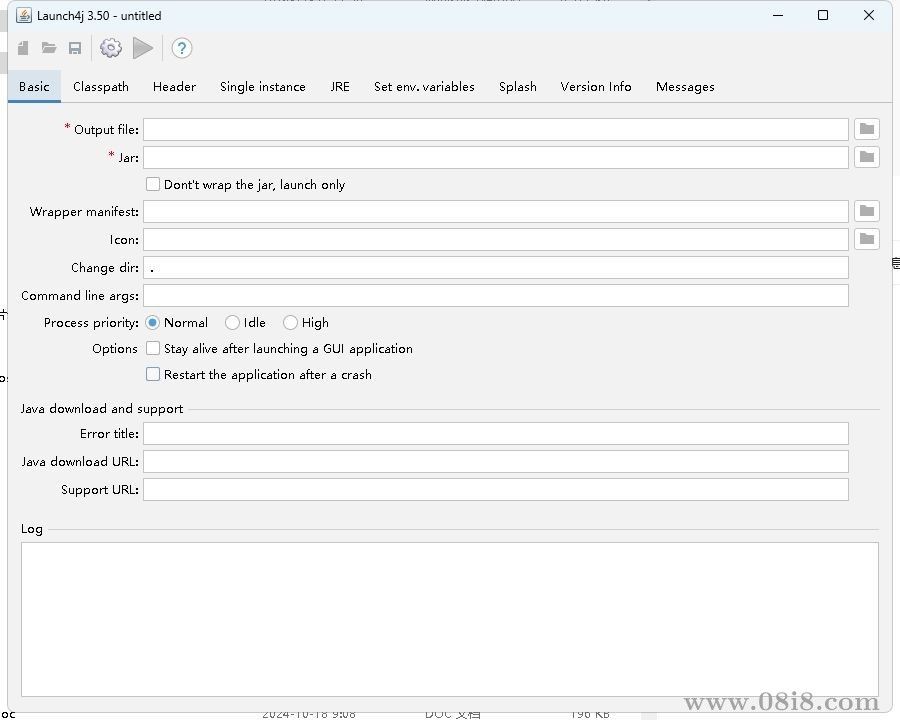Open the Header tab
The height and width of the screenshot is (720, 900).
174,87
